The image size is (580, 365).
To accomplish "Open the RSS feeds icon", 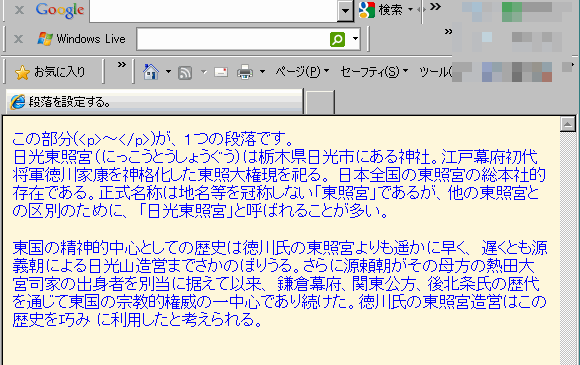I will click(x=185, y=72).
